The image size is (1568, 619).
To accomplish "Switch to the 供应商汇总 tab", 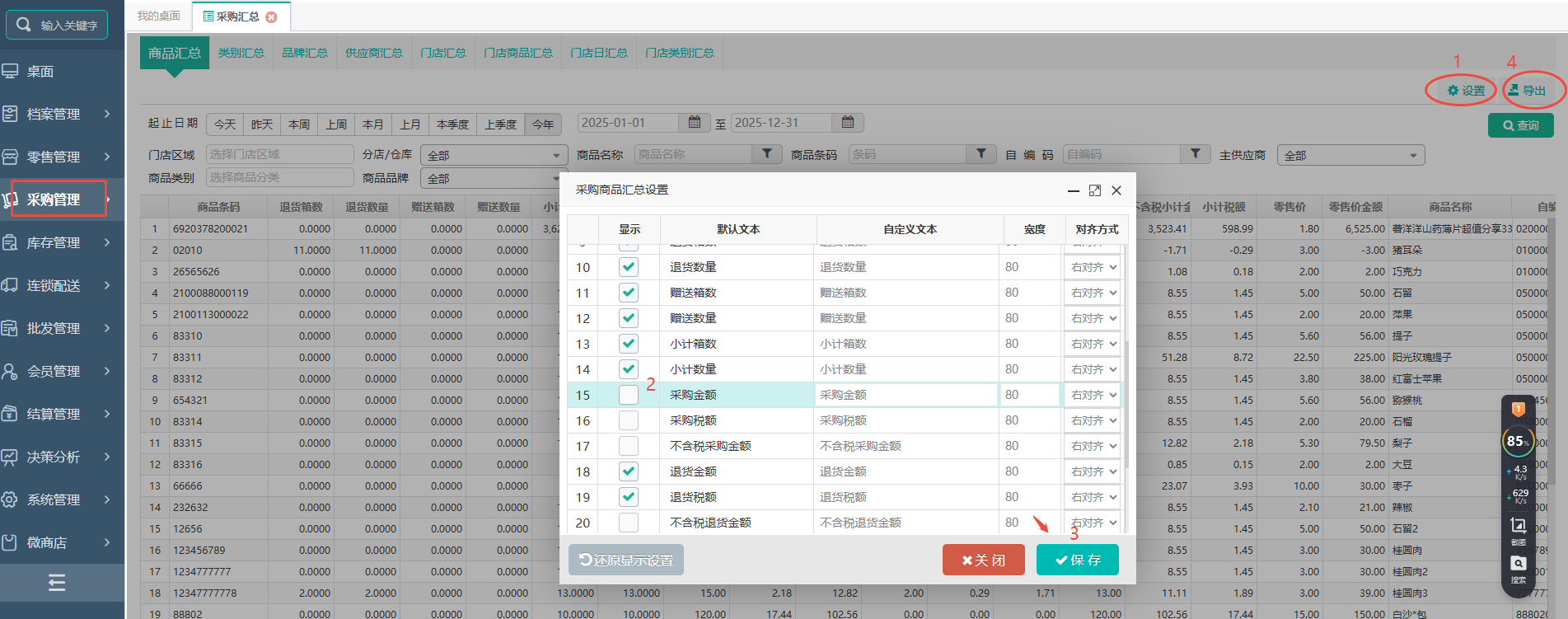I will [x=374, y=53].
